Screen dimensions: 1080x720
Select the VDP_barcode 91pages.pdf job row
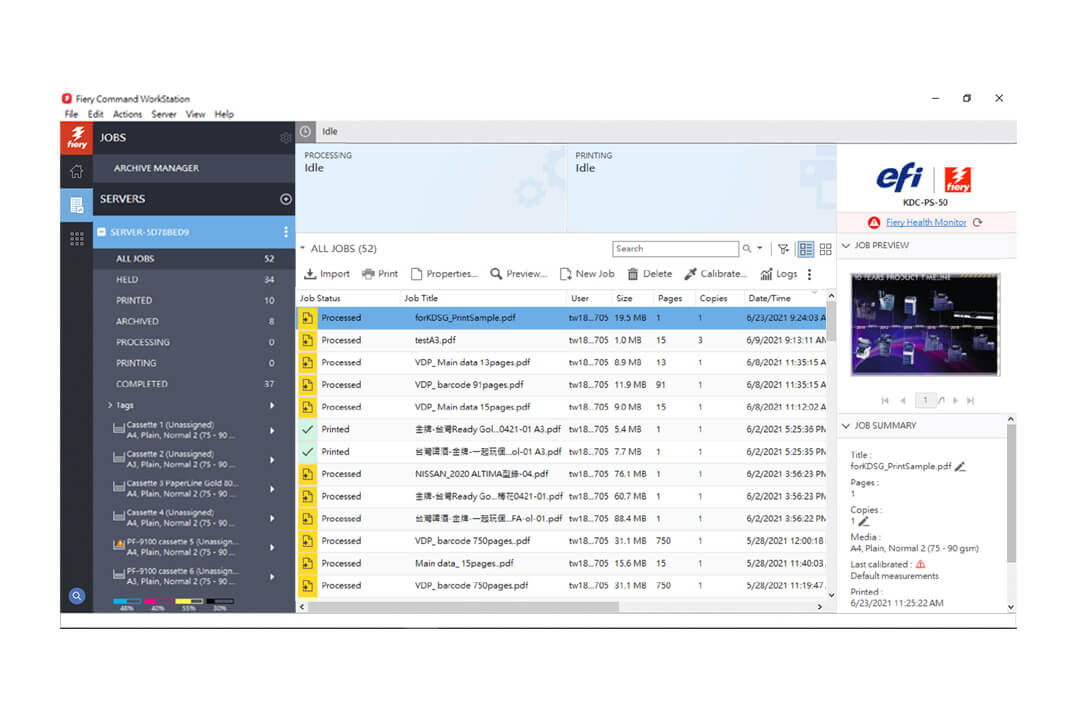[561, 385]
